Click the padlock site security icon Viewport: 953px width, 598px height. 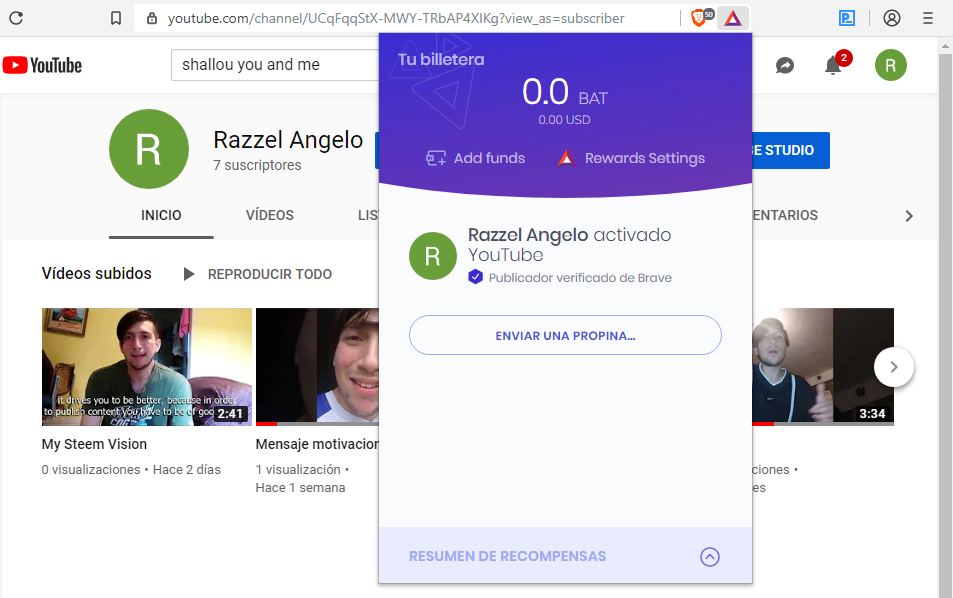[152, 18]
